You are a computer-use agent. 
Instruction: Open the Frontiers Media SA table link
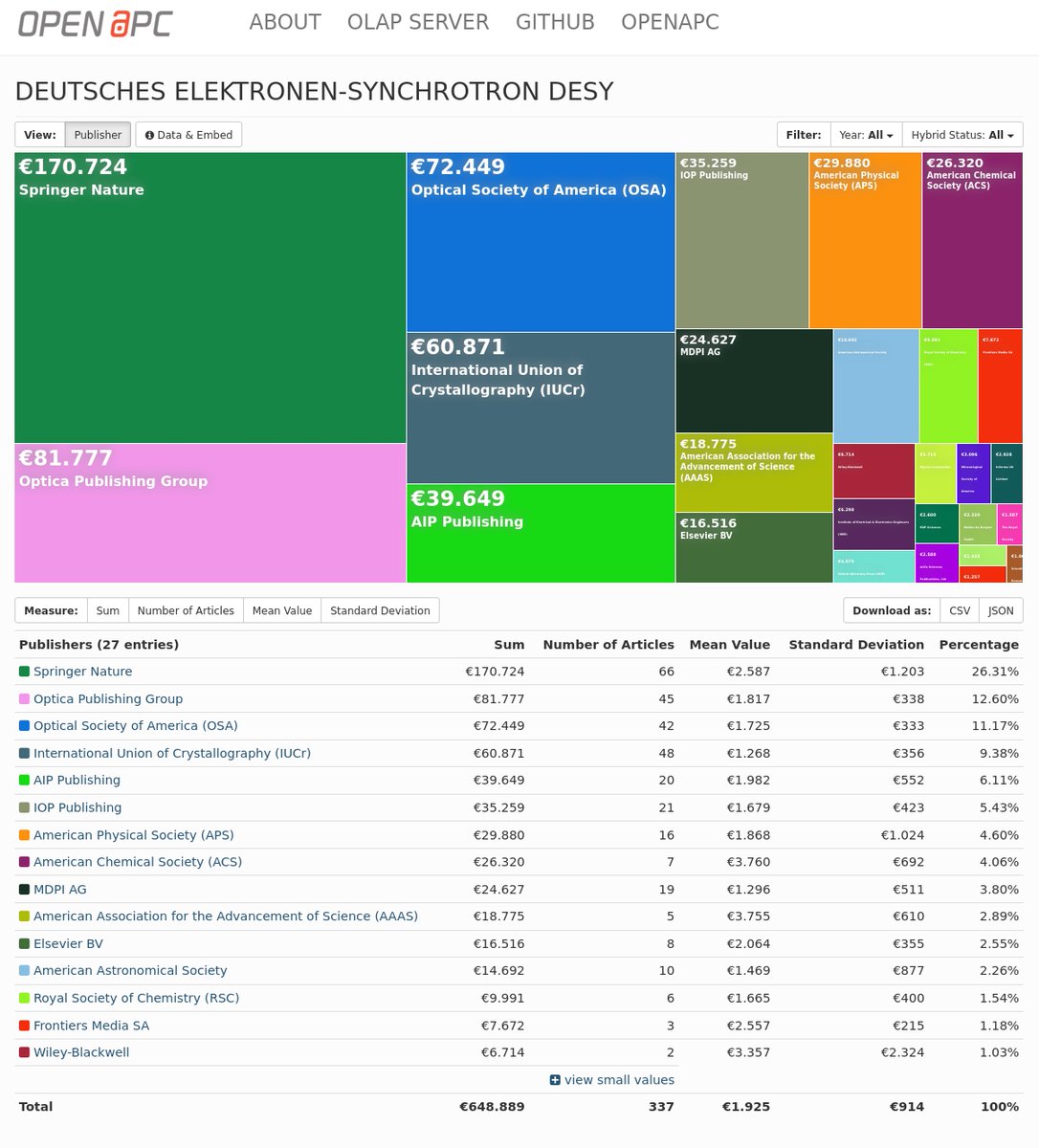click(92, 1026)
